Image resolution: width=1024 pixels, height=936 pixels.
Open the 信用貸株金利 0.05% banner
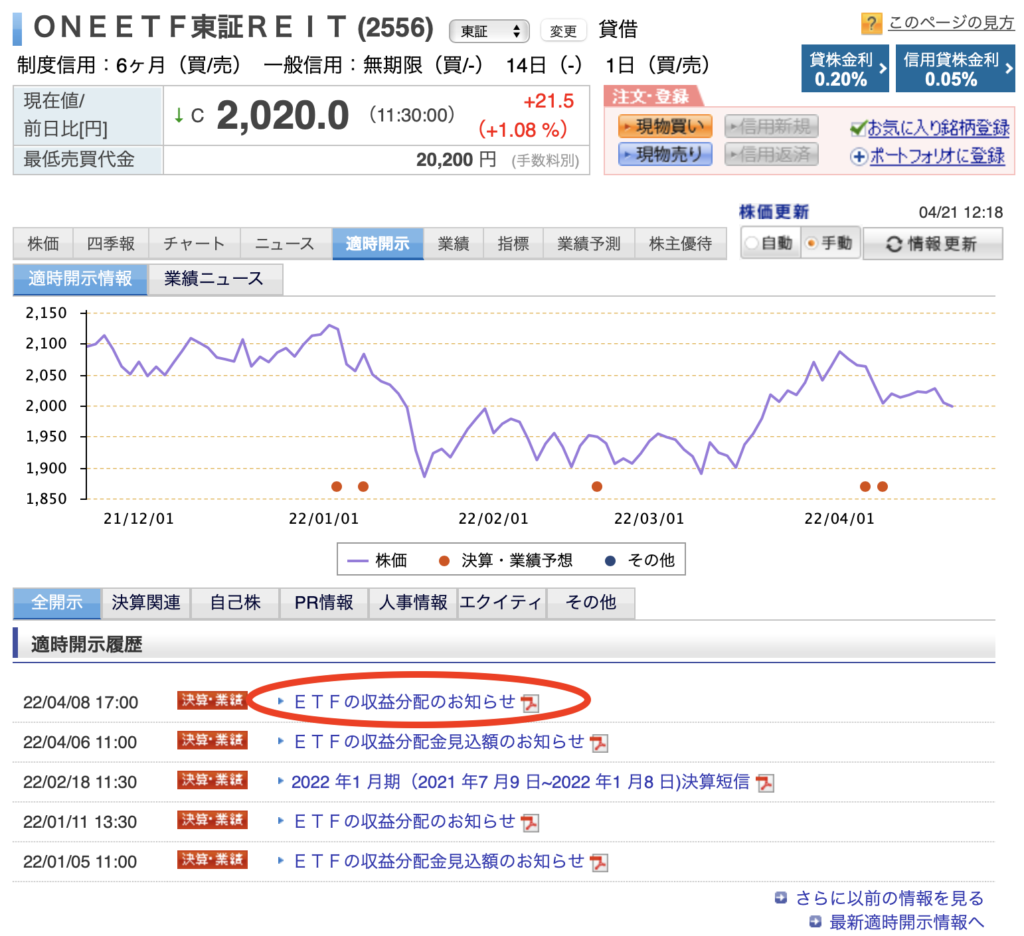tap(955, 69)
